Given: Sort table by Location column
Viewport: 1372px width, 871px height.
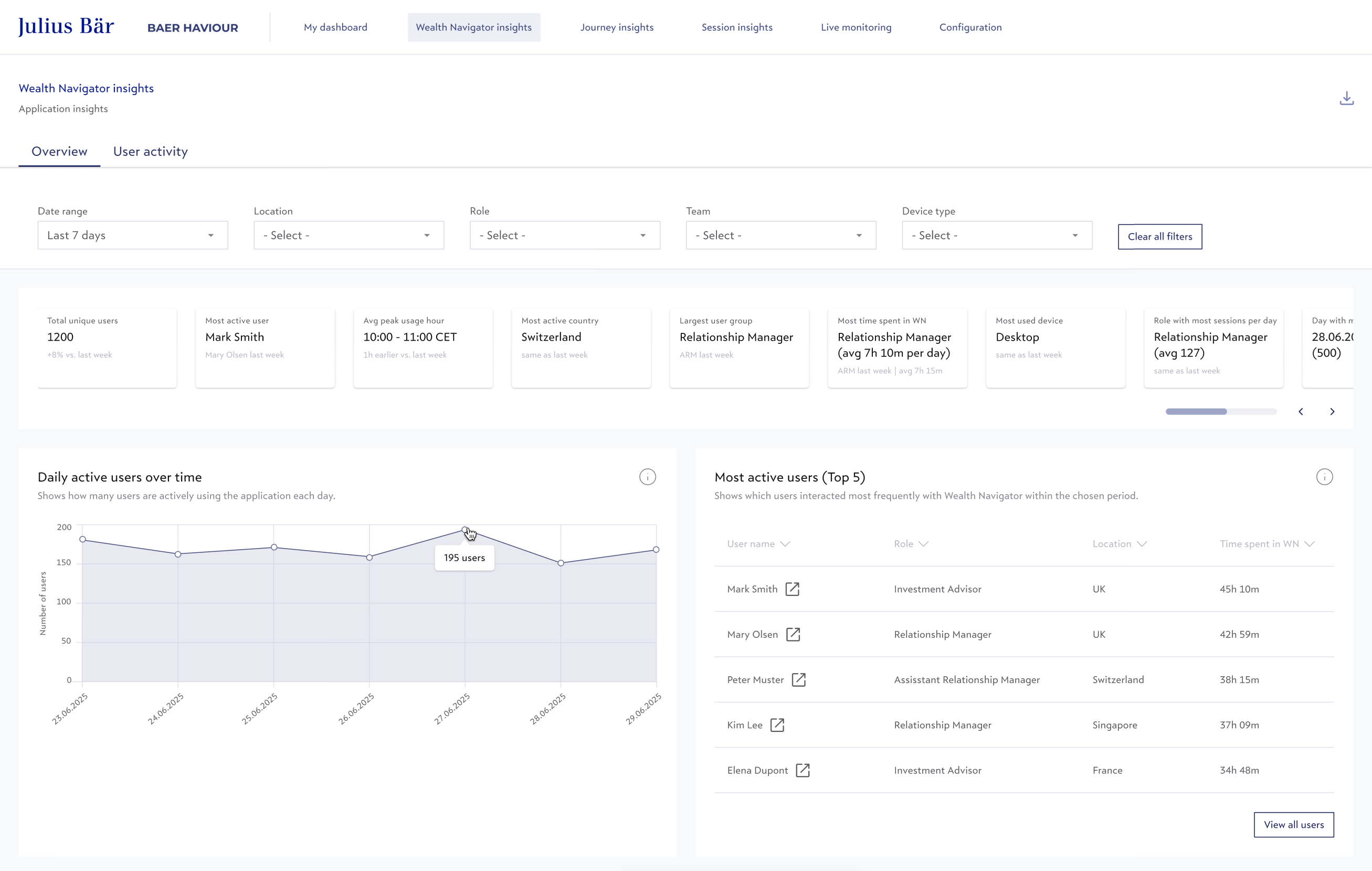Looking at the screenshot, I should tap(1119, 544).
